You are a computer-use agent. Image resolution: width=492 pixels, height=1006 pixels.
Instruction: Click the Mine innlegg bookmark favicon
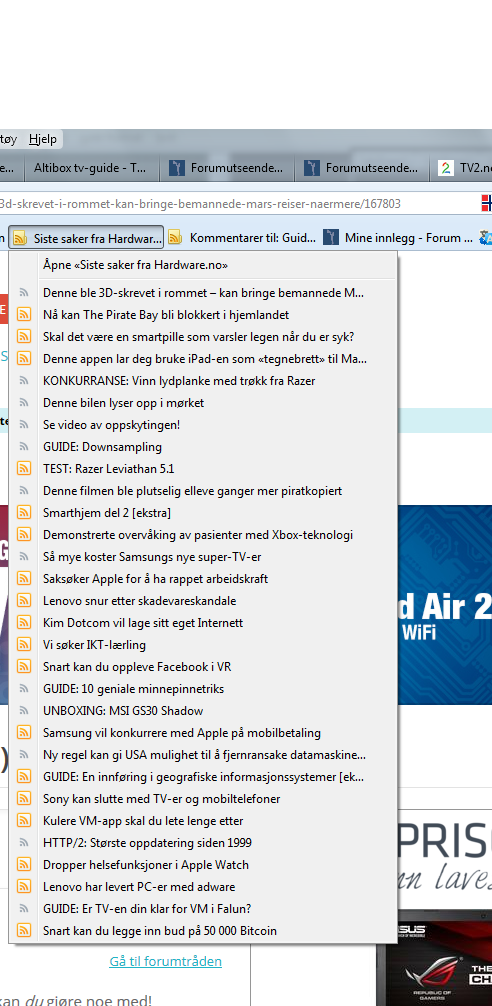coord(330,238)
